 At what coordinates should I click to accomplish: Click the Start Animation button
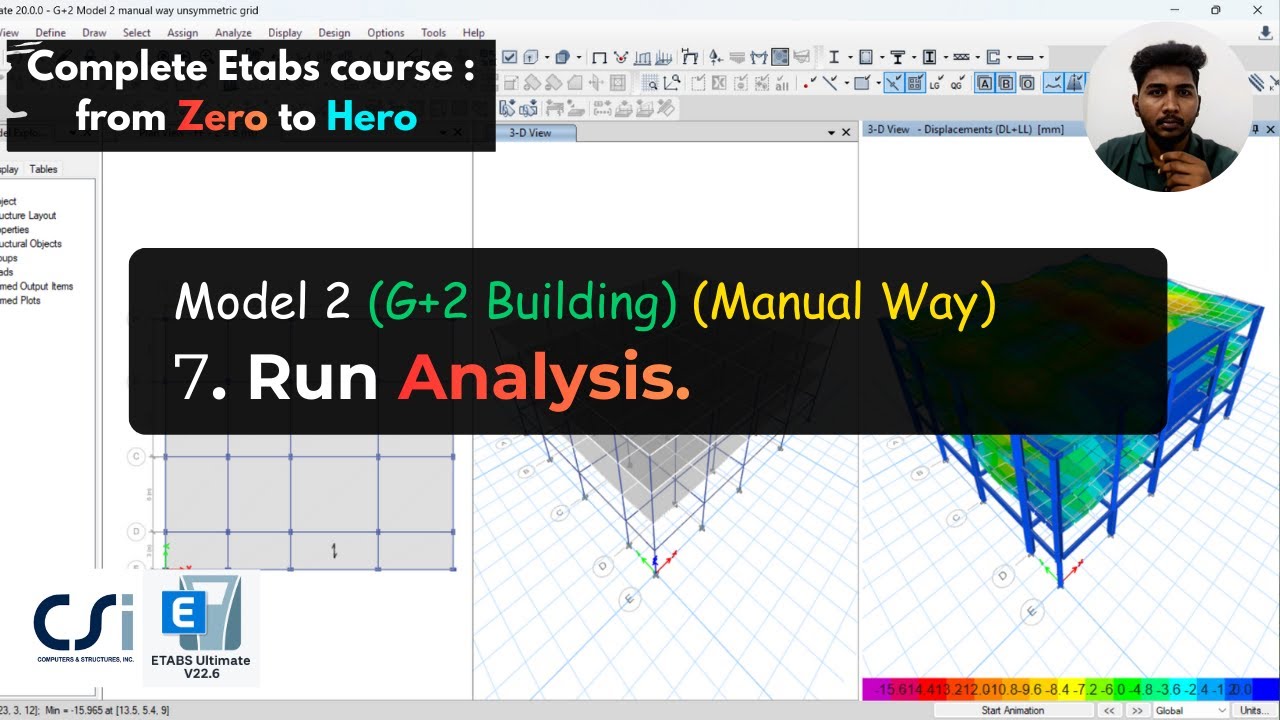(x=1012, y=710)
